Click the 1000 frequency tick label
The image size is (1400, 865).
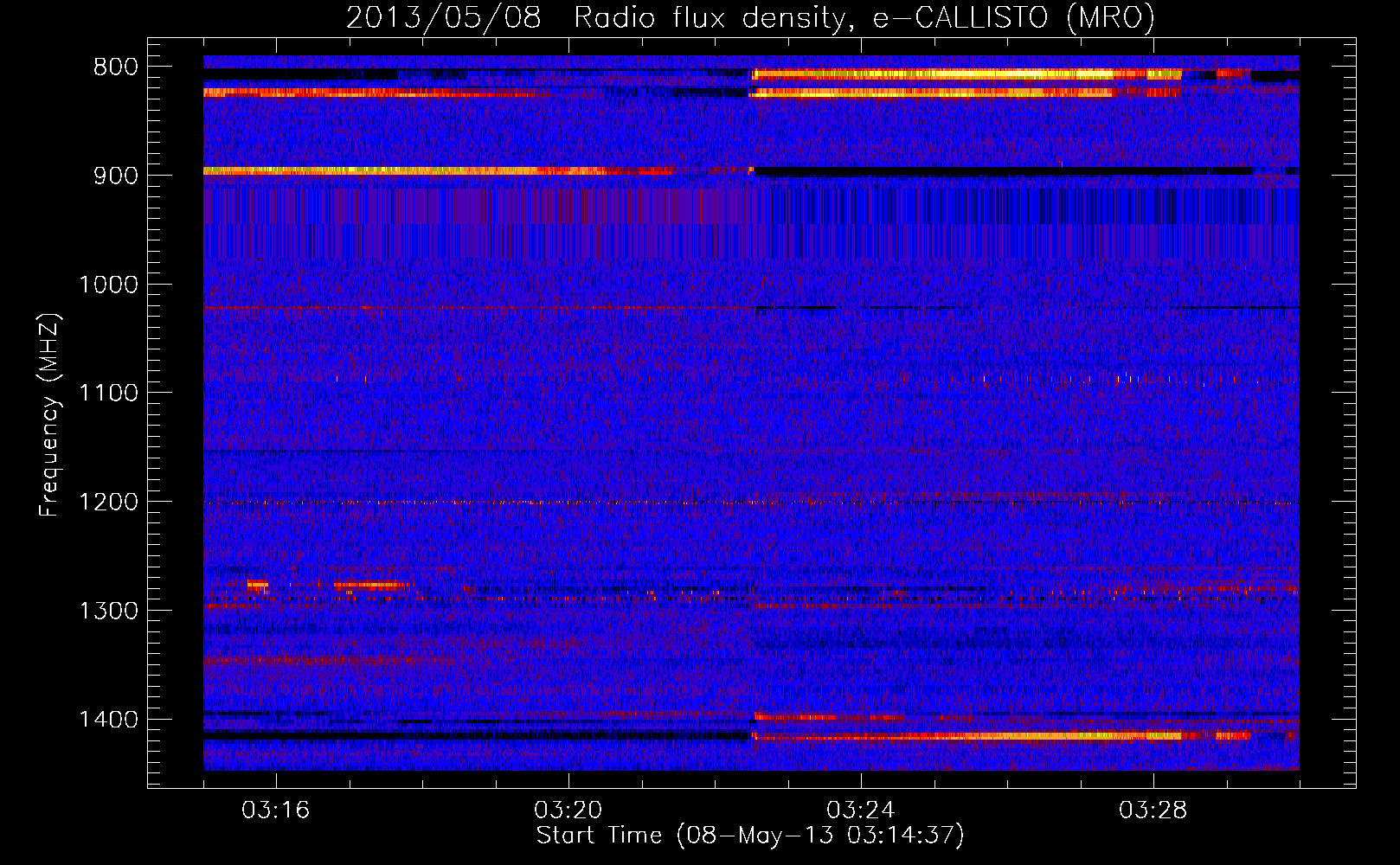108,285
